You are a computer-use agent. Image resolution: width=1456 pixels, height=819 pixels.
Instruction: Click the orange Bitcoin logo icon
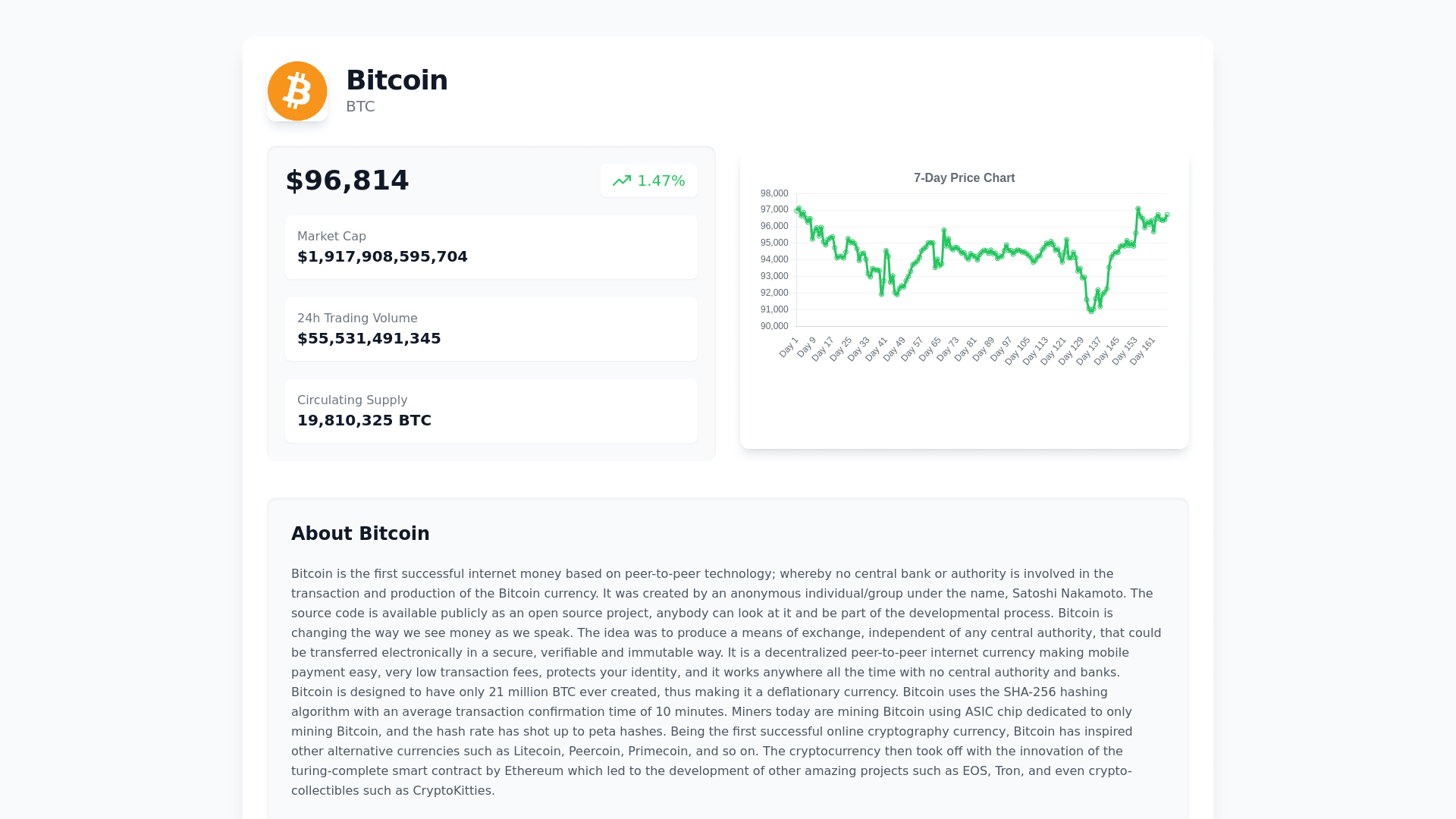pyautogui.click(x=297, y=91)
